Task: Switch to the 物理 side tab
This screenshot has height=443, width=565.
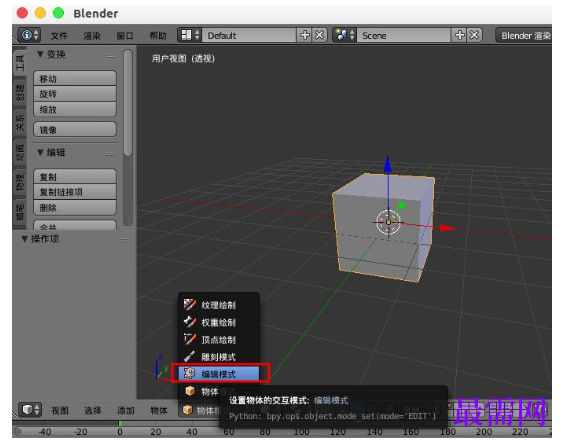Action: [20, 182]
